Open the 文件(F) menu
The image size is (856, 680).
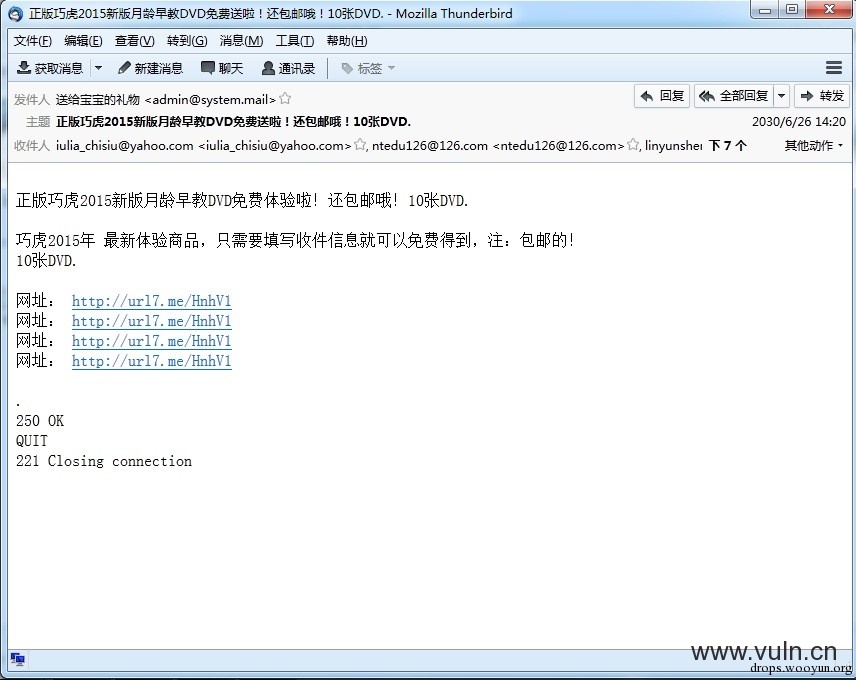pyautogui.click(x=33, y=41)
